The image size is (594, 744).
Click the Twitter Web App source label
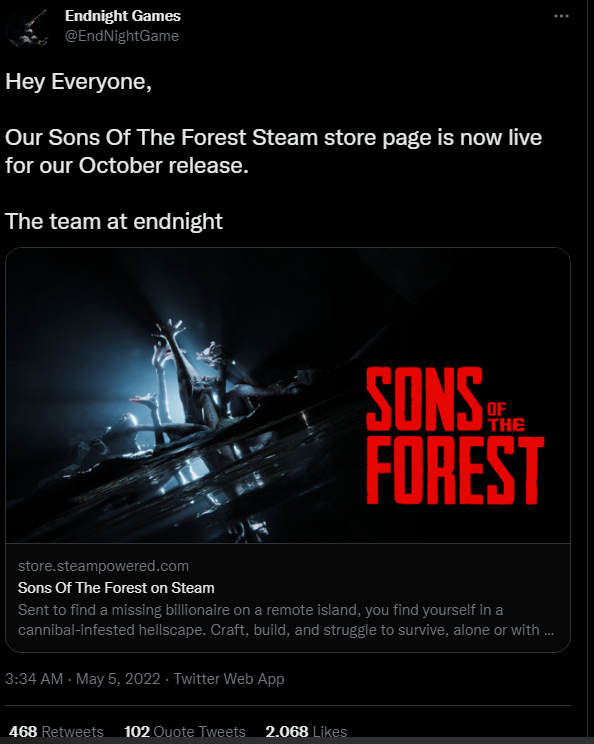pyautogui.click(x=229, y=679)
